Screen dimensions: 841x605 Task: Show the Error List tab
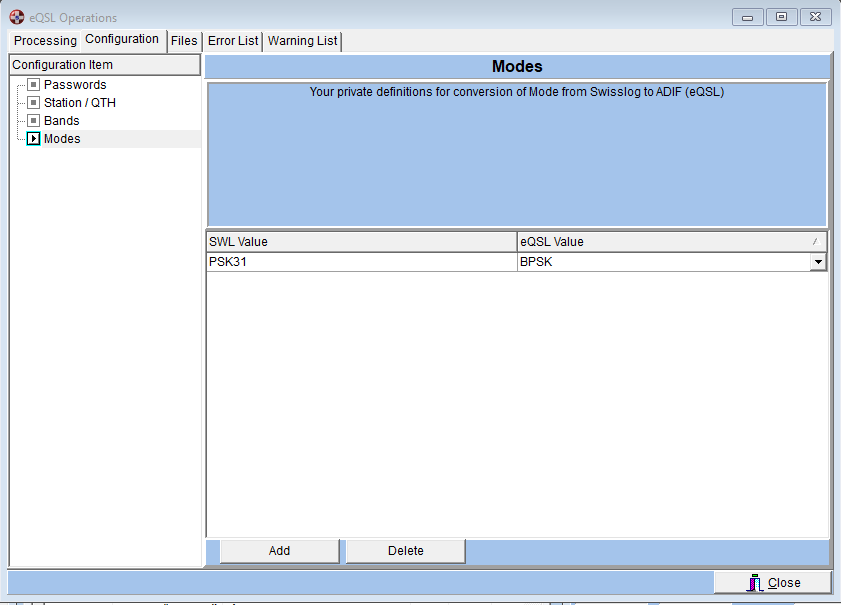point(233,41)
